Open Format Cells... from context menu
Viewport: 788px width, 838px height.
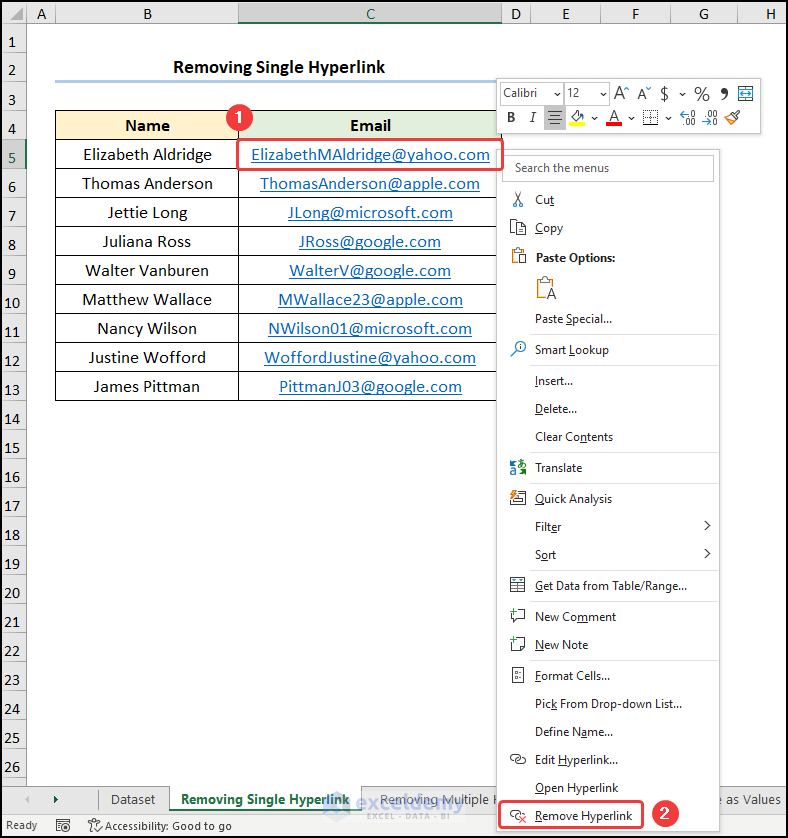point(608,676)
